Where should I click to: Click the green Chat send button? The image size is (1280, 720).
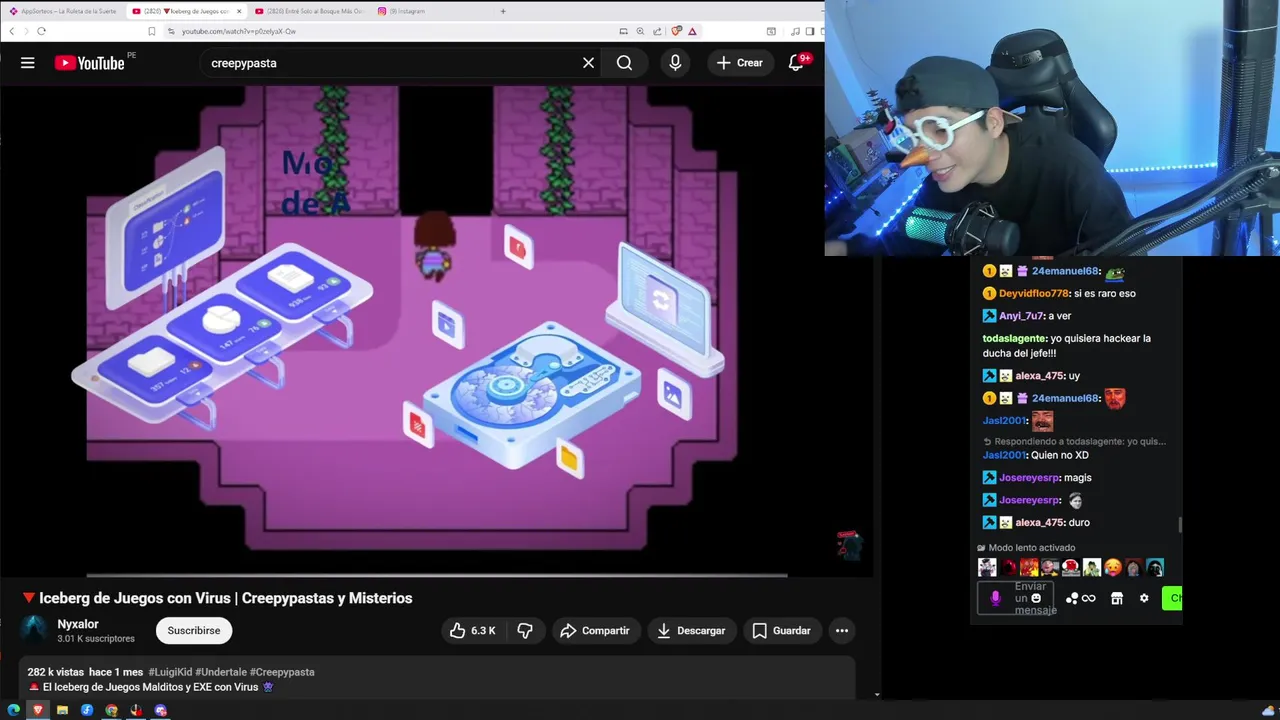(x=1172, y=598)
